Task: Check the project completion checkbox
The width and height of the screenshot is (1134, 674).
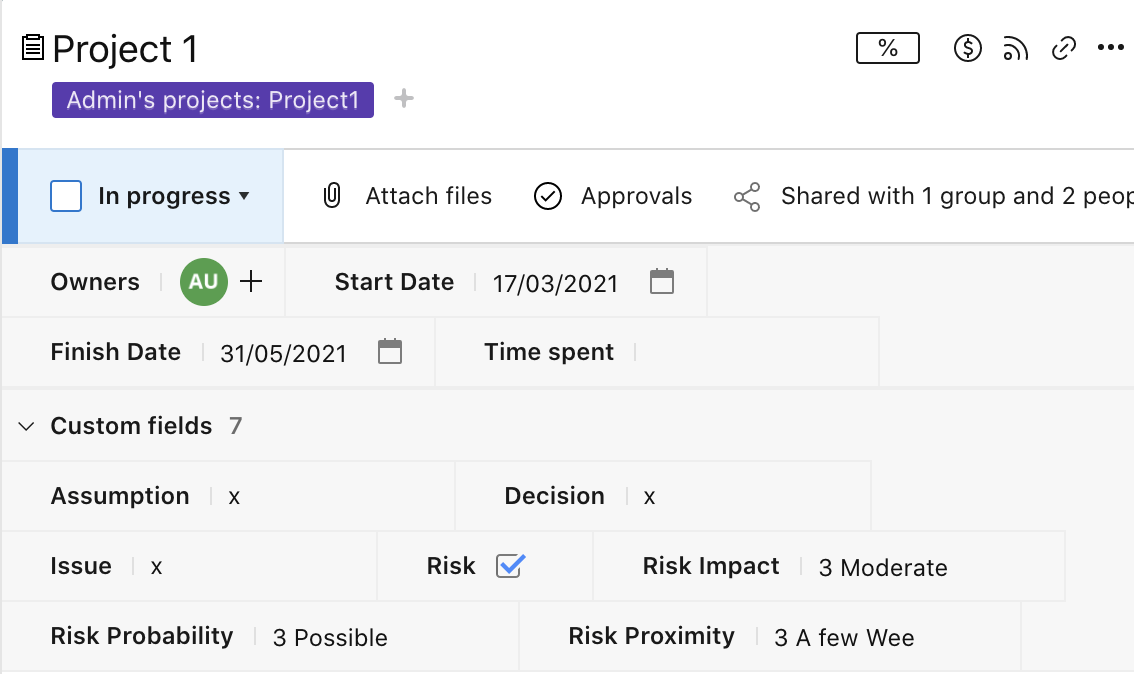Action: click(66, 196)
